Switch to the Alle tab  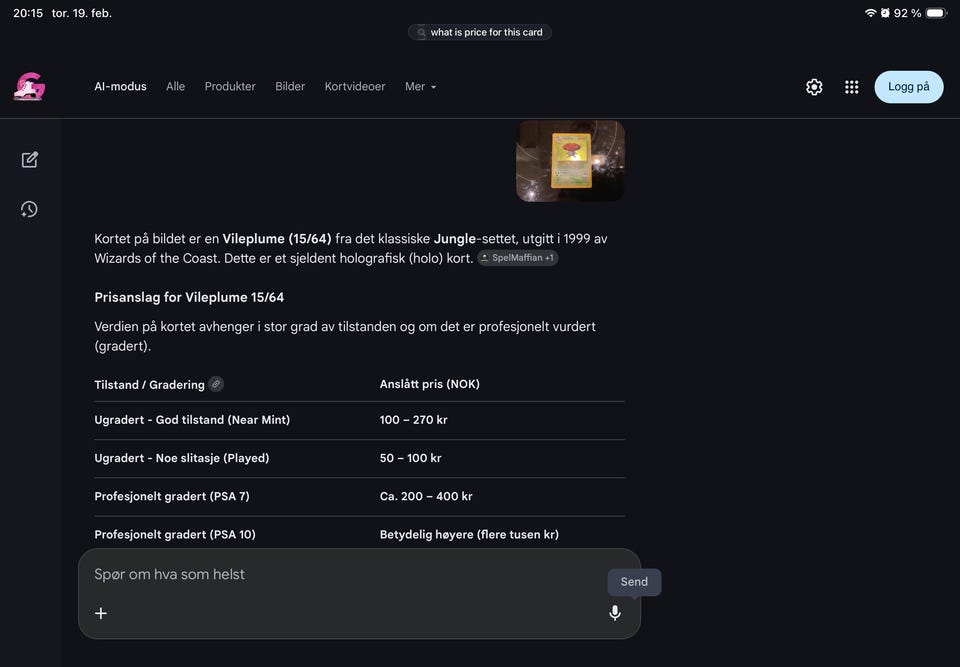pos(176,87)
